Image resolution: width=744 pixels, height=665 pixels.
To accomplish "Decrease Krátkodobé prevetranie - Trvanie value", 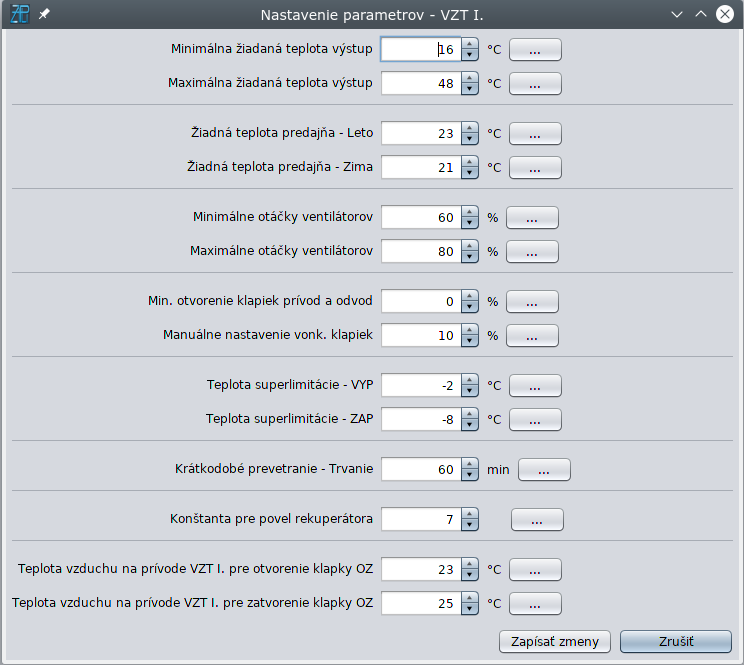I will click(469, 473).
